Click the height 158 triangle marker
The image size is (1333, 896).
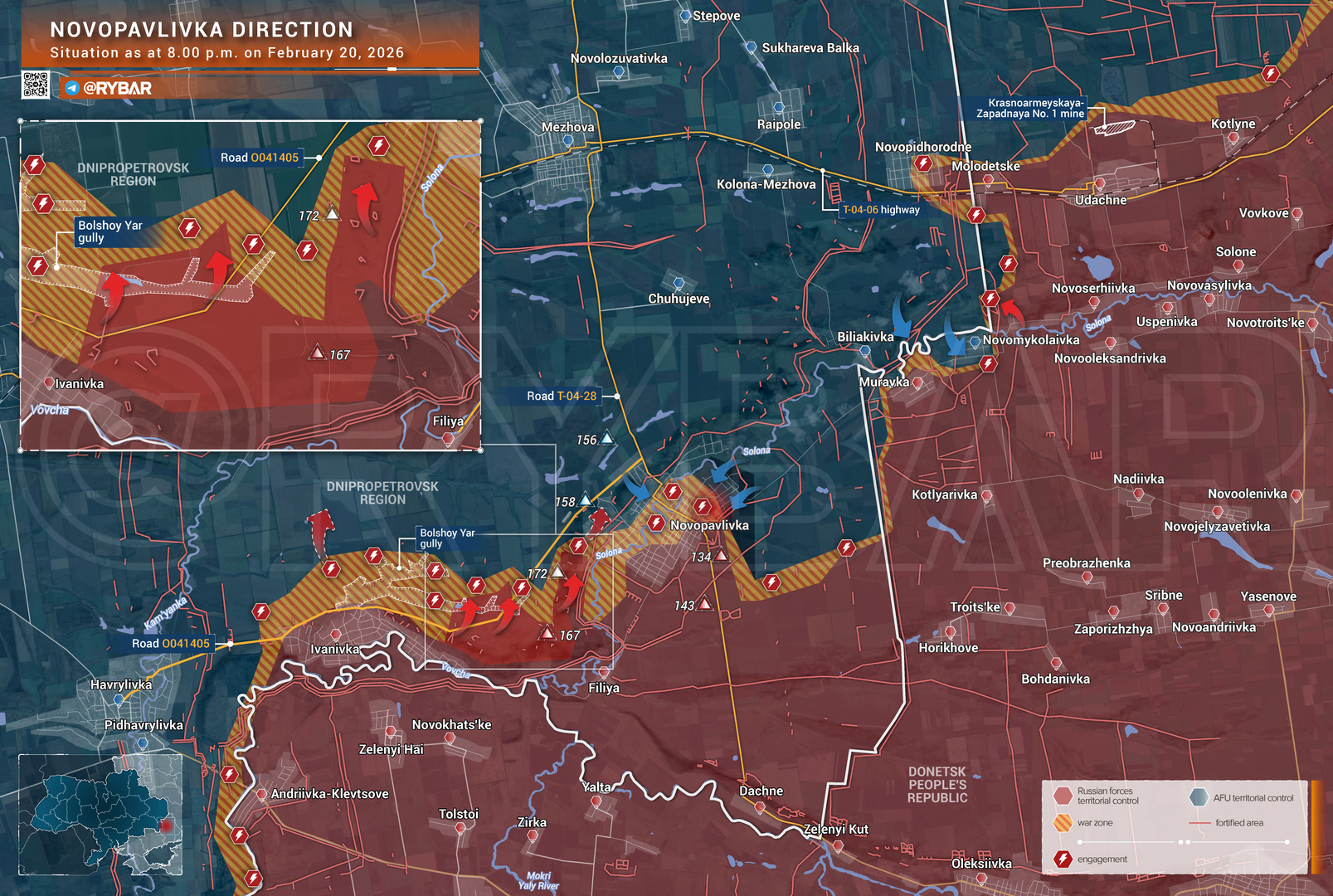point(586,500)
